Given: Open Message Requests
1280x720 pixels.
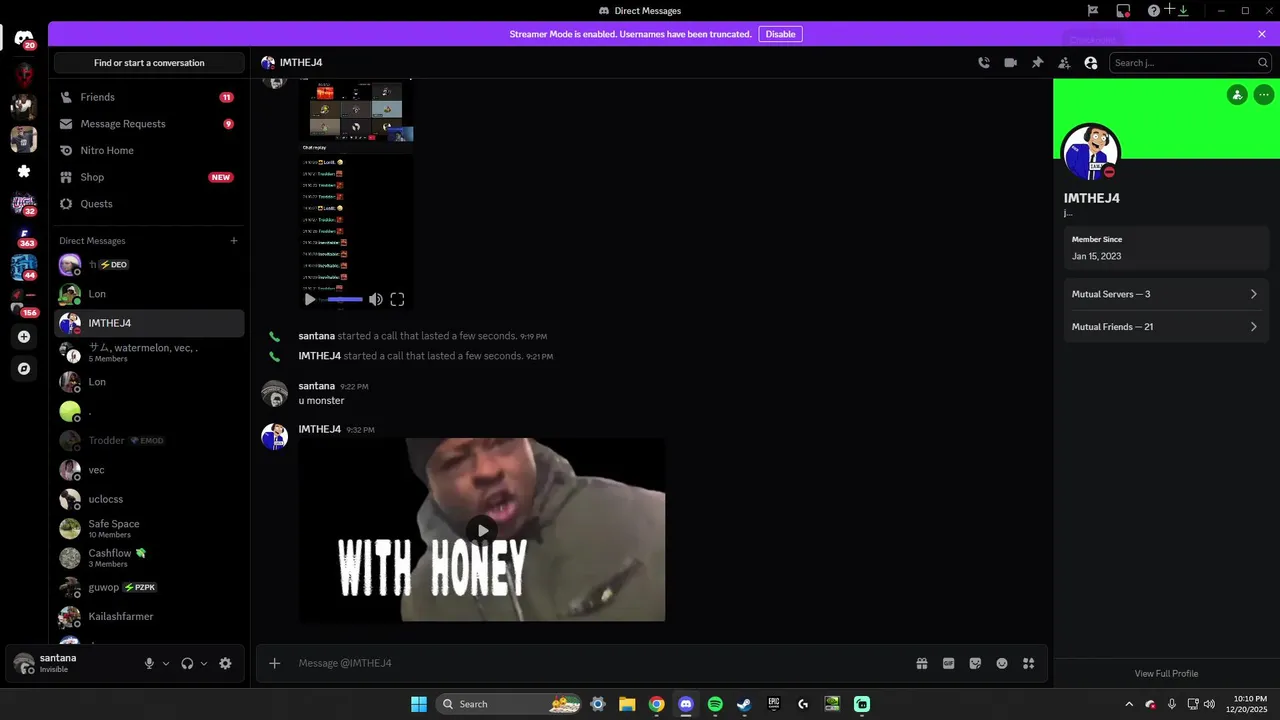Looking at the screenshot, I should 149,124.
